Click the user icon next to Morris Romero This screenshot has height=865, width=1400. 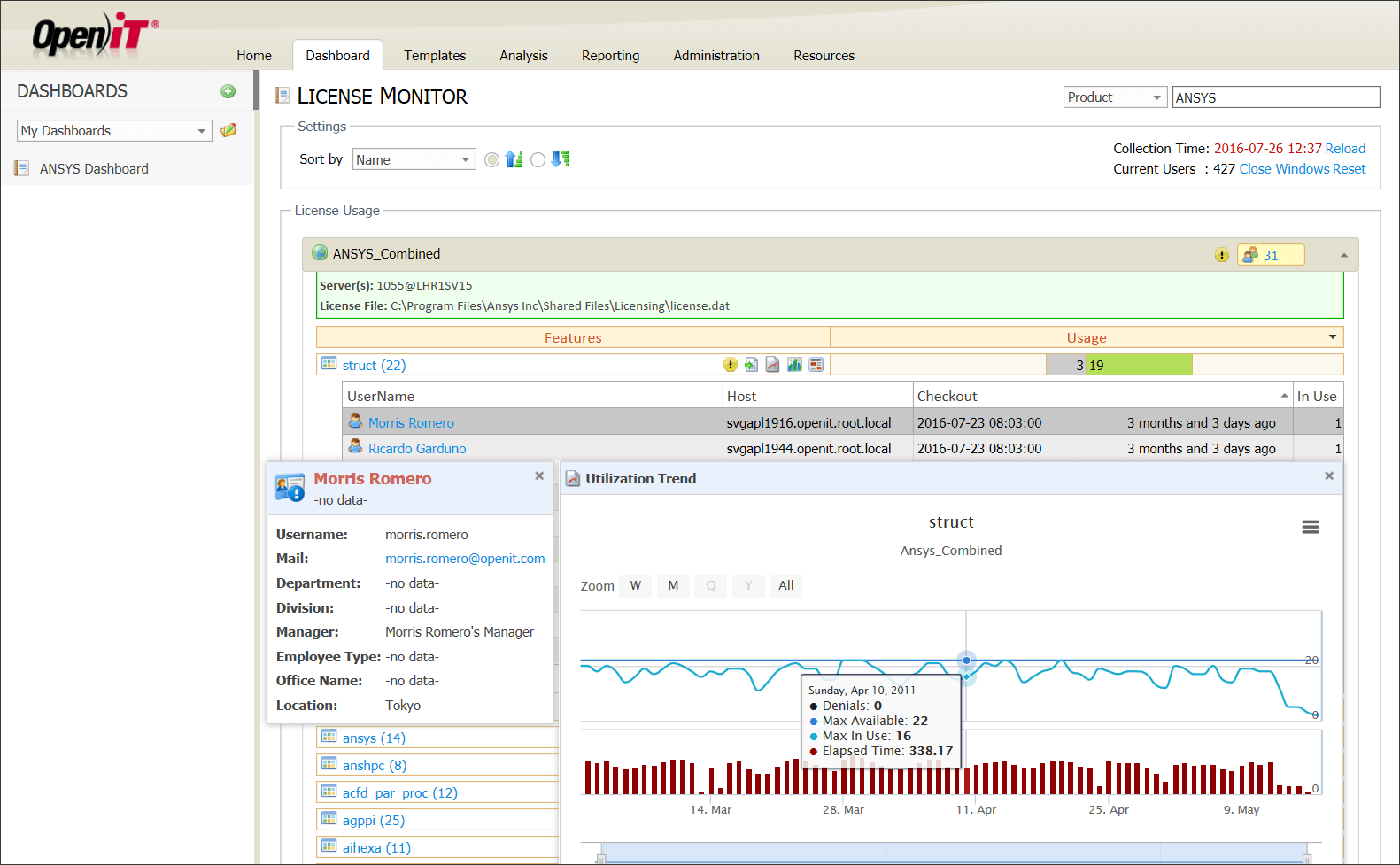coord(355,421)
